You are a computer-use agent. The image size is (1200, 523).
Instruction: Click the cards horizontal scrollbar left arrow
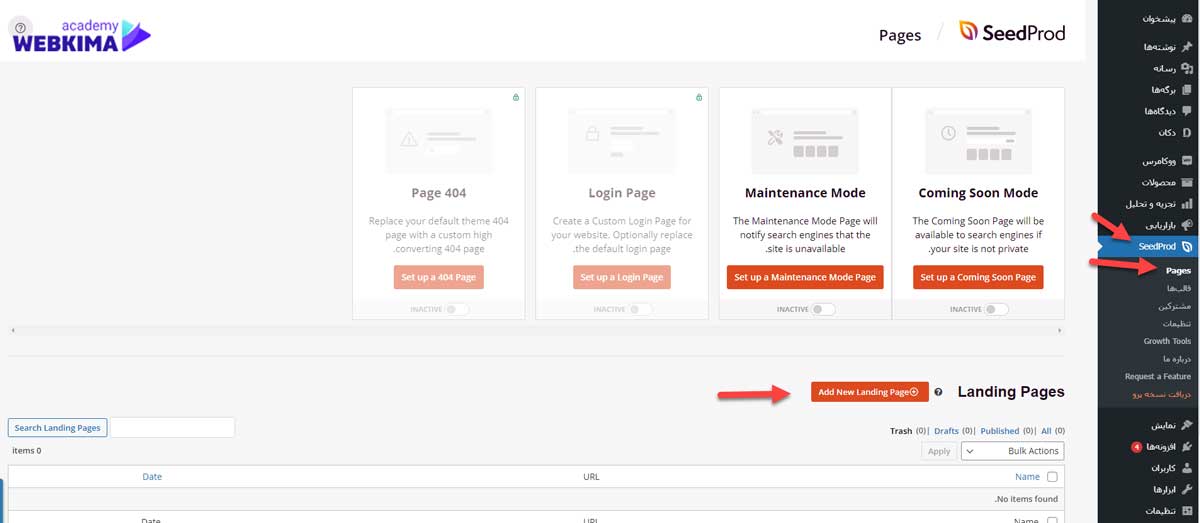tap(13, 330)
